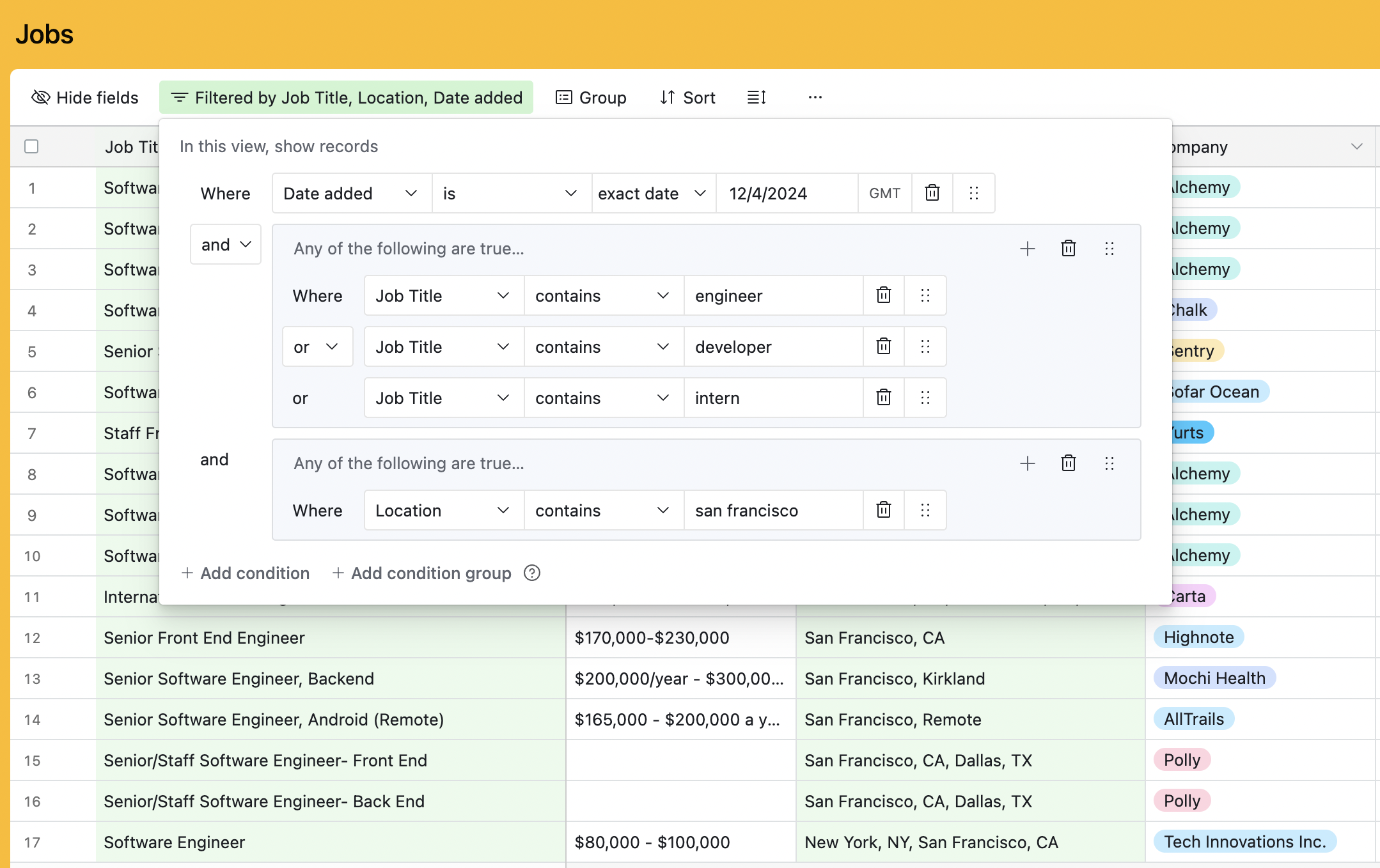Delete the Date added filter condition

pyautogui.click(x=932, y=193)
